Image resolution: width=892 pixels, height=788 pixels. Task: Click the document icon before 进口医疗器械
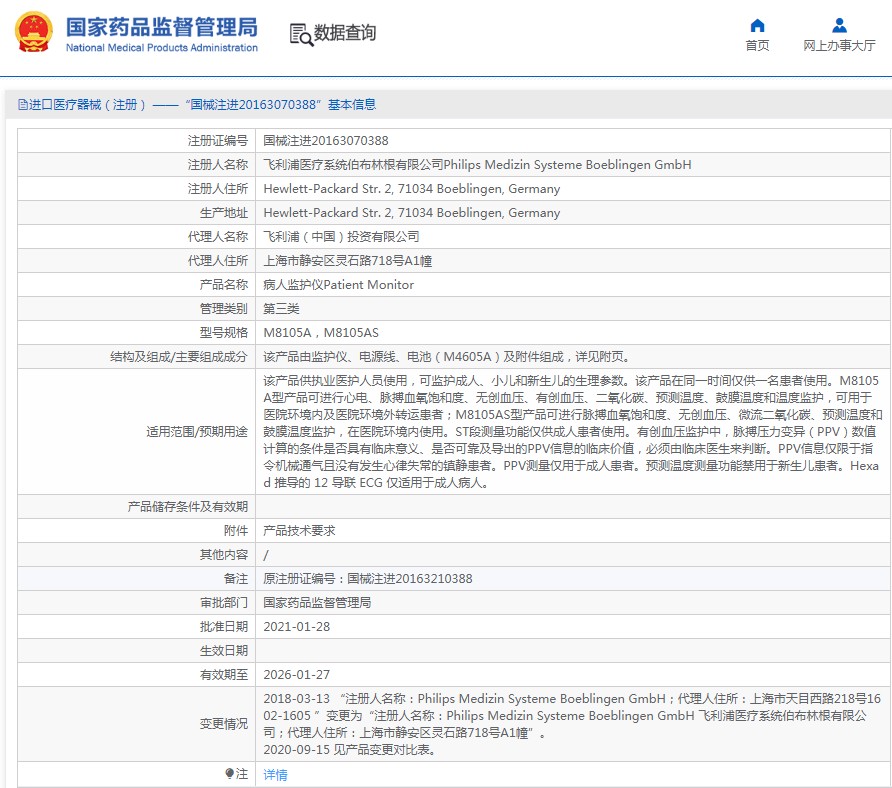23,105
